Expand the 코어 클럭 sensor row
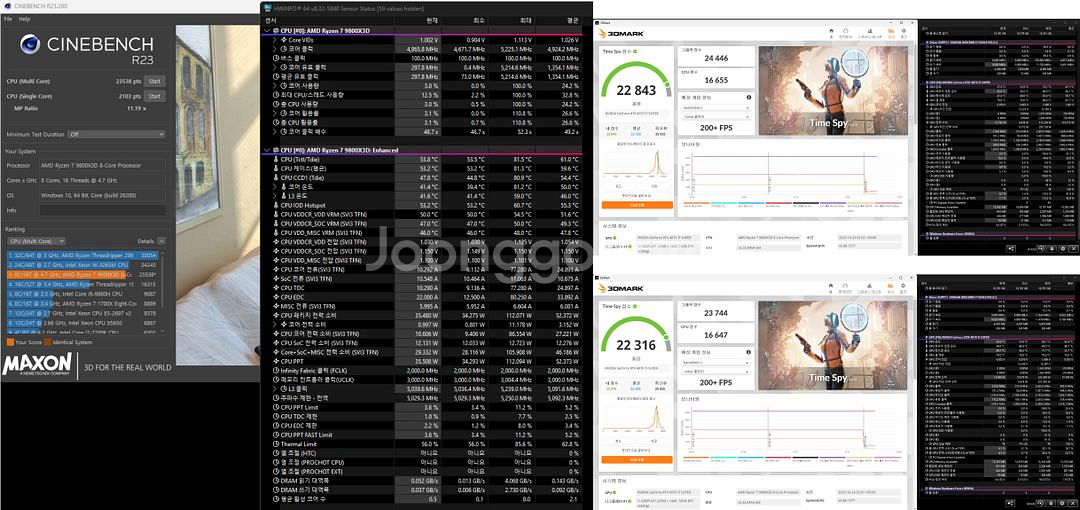This screenshot has width=1080, height=510. pos(275,49)
